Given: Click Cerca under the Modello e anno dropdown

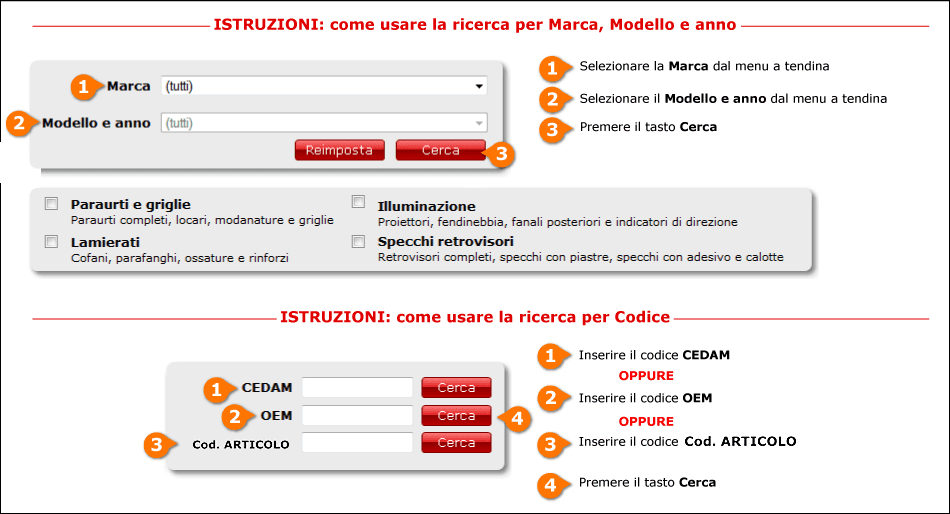Looking at the screenshot, I should [440, 150].
